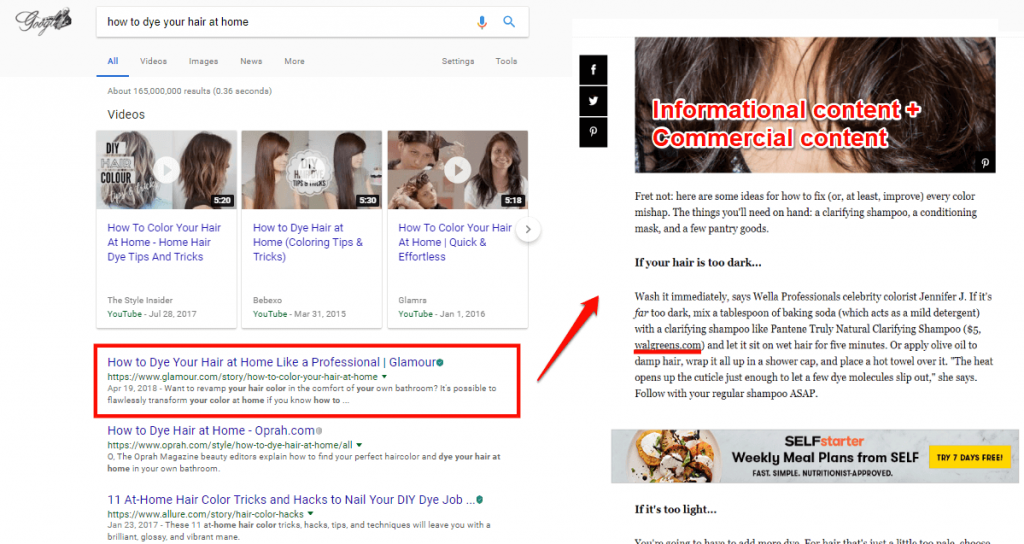Click the search query input field
Screen dimensions: 1024x544
[280, 22]
